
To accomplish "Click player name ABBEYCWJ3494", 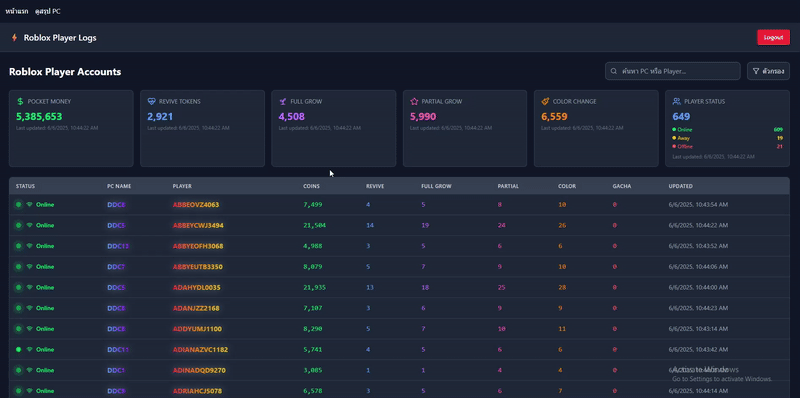I will 198,226.
